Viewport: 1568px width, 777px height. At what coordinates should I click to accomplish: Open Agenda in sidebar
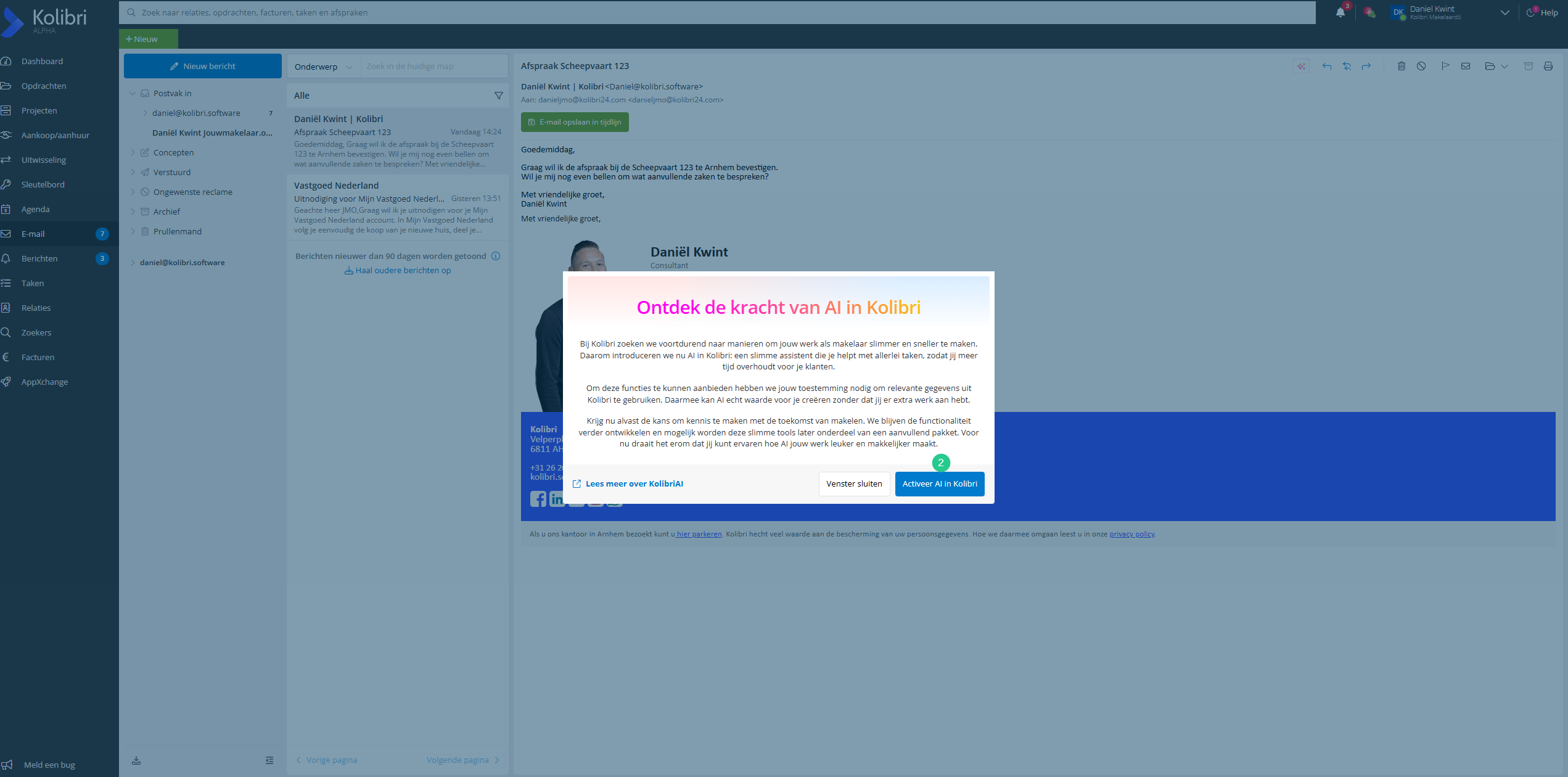coord(35,209)
